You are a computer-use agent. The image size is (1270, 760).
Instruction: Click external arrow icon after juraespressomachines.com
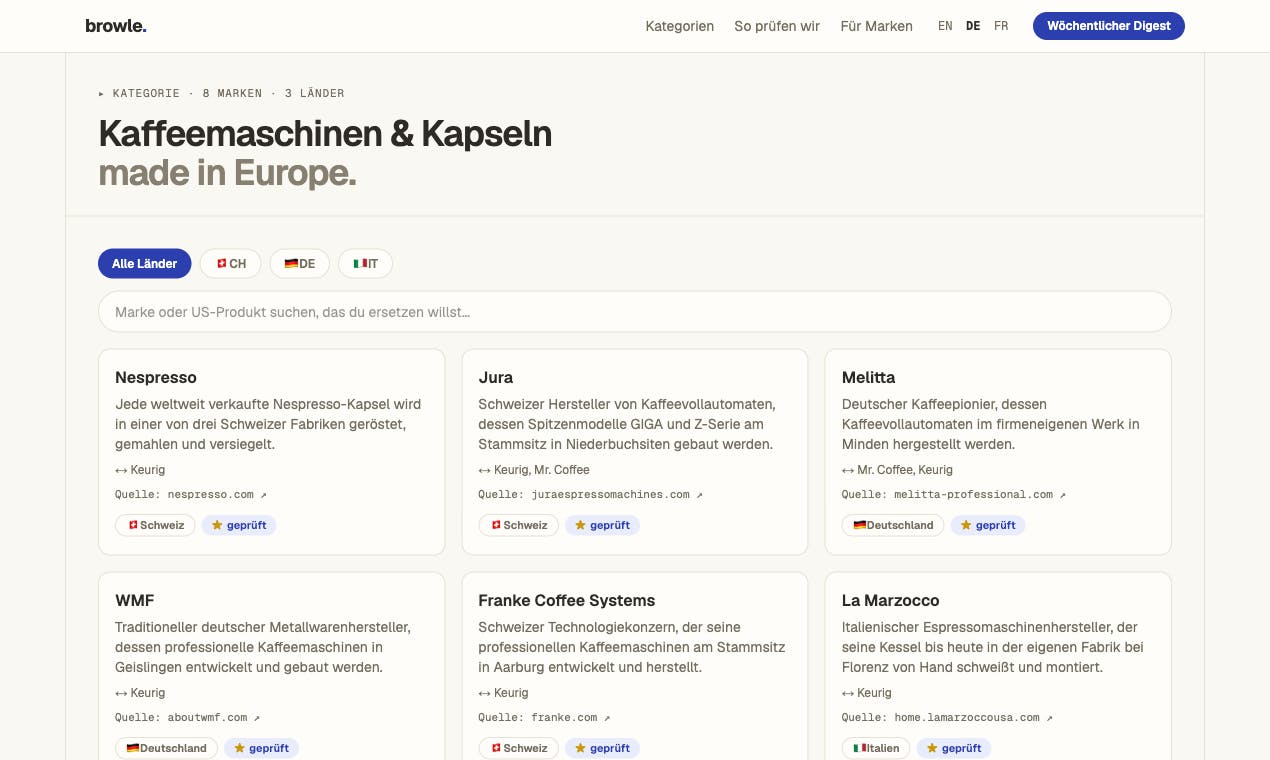pos(700,494)
